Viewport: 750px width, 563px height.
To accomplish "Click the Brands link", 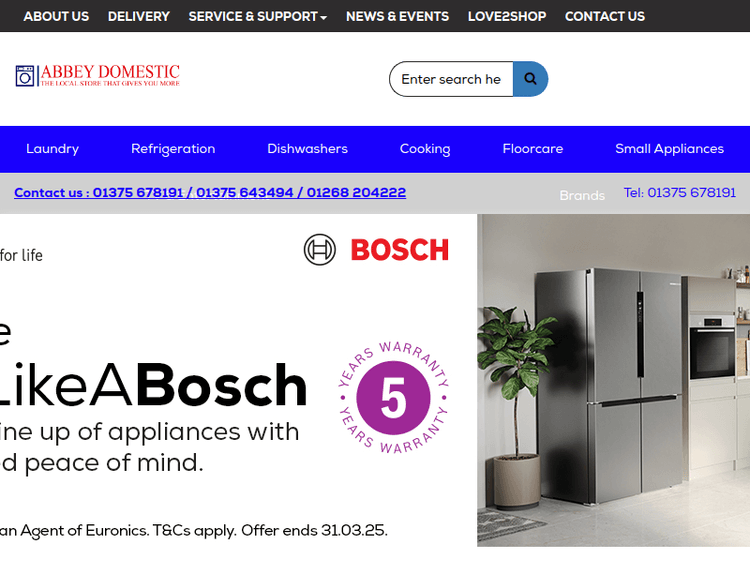I will click(582, 195).
